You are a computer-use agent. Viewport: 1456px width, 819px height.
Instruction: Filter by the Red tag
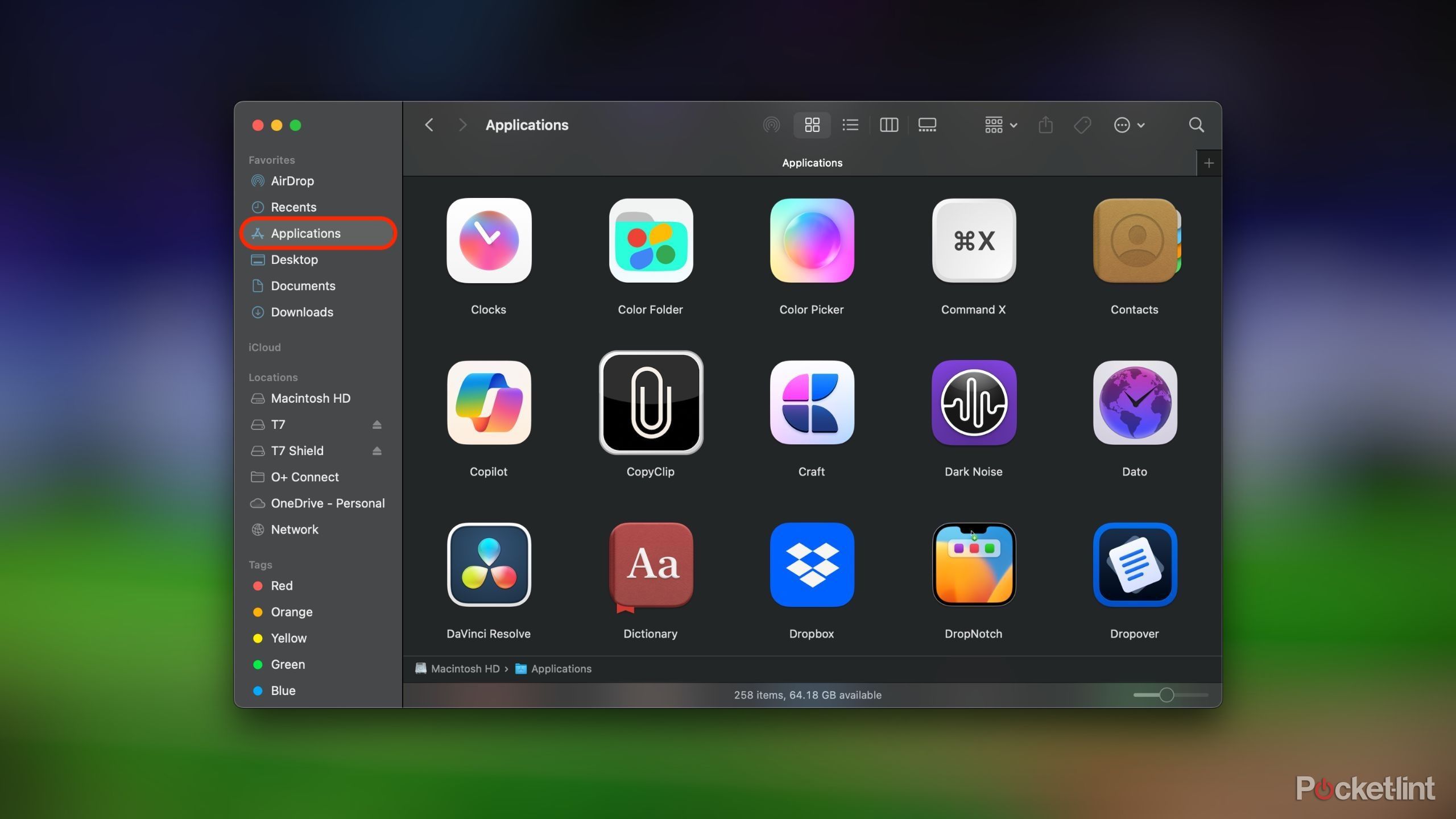point(281,586)
